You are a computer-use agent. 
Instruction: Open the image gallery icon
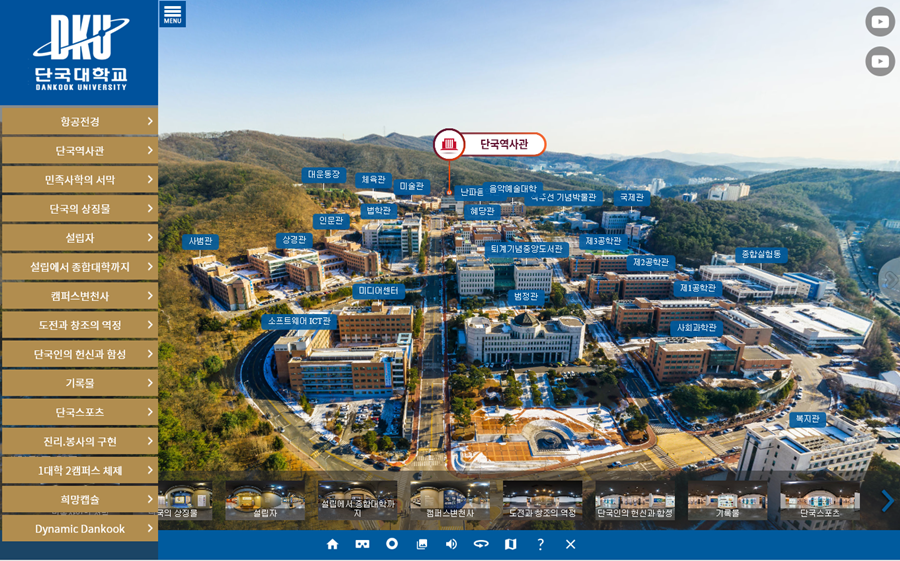click(422, 544)
